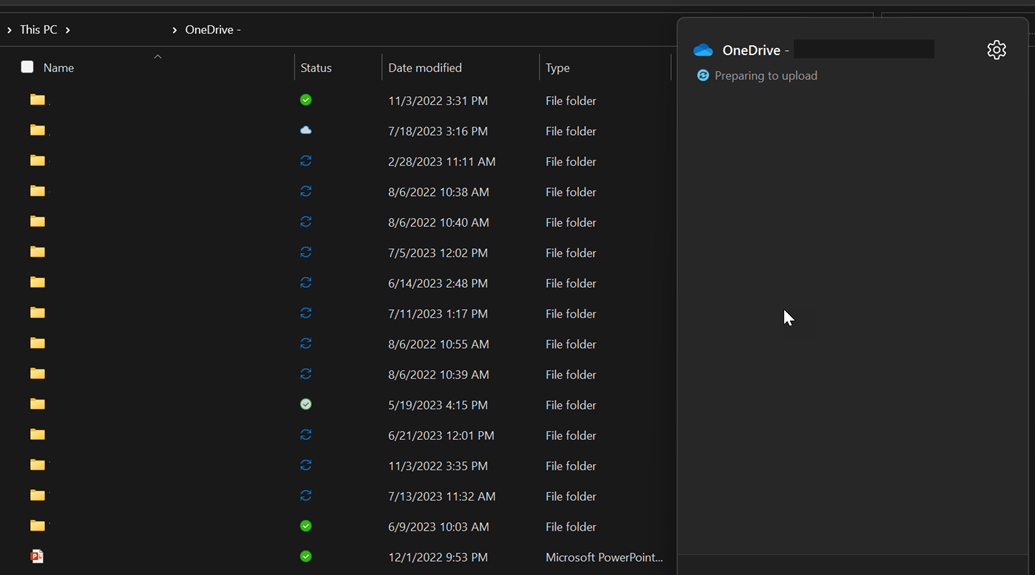Click the OneDrive cloud logo in the flyout

tap(703, 50)
